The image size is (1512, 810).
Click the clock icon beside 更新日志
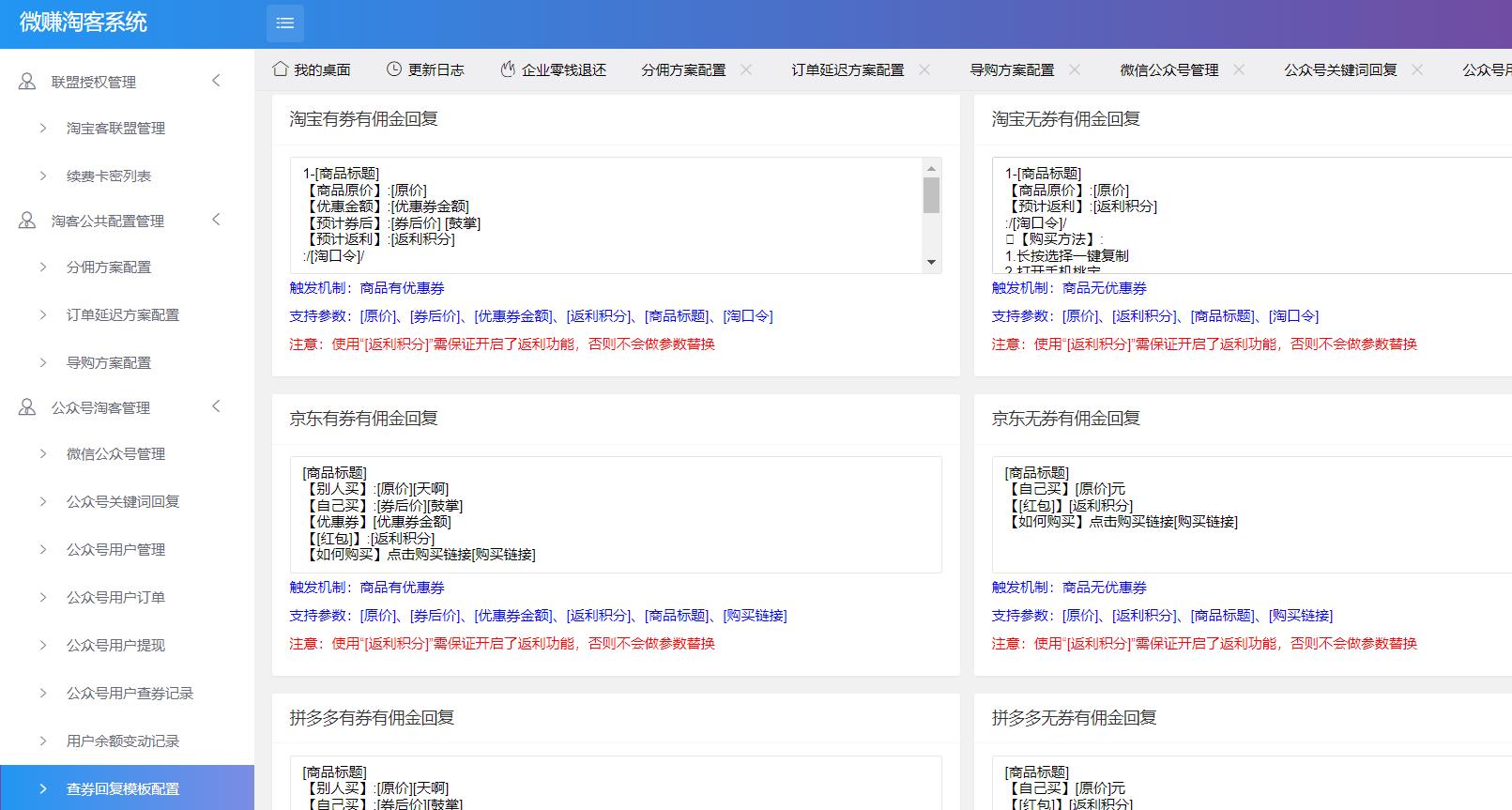pyautogui.click(x=394, y=69)
